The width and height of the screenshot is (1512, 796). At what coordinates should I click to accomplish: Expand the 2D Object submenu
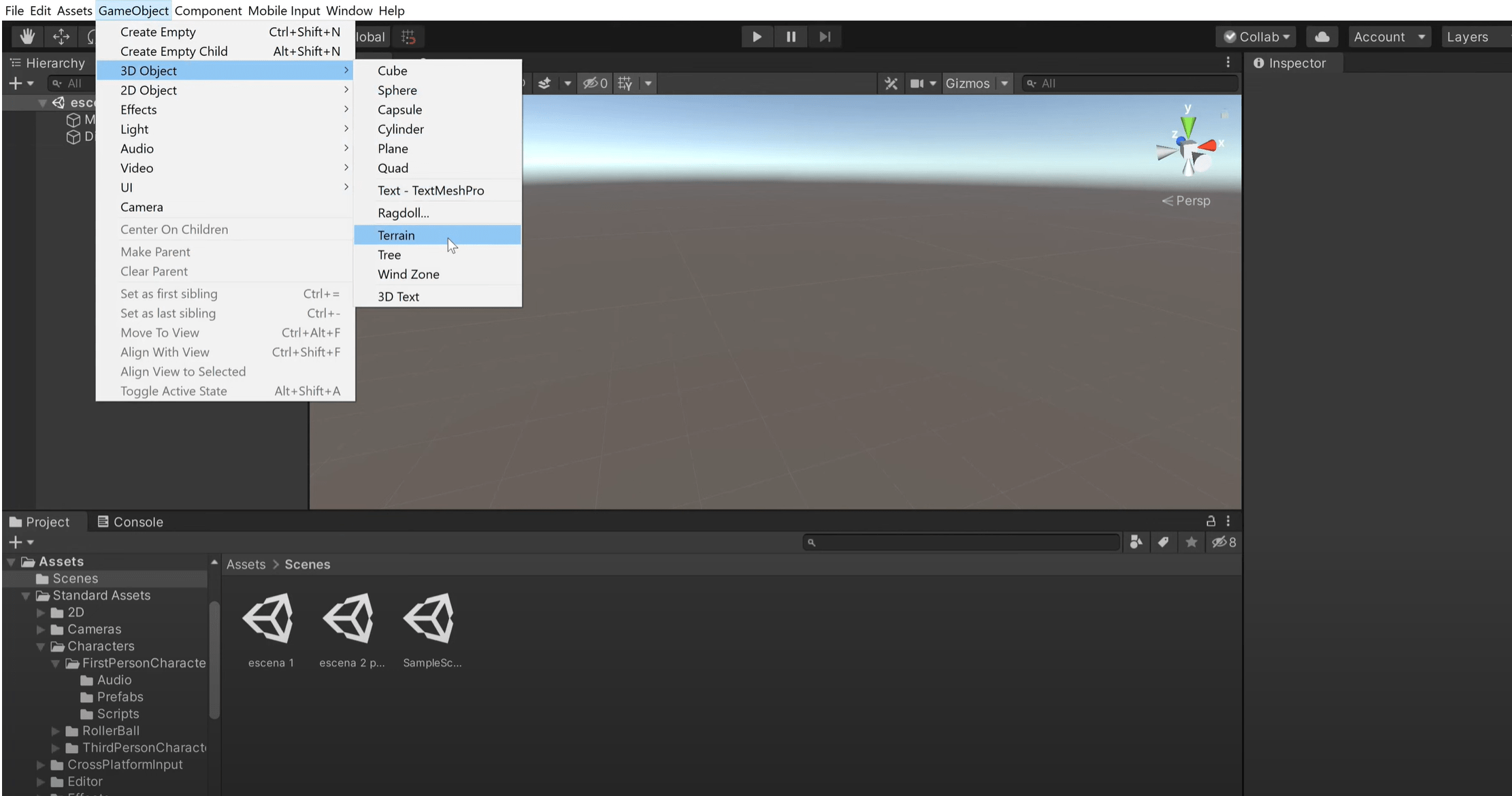(x=225, y=90)
